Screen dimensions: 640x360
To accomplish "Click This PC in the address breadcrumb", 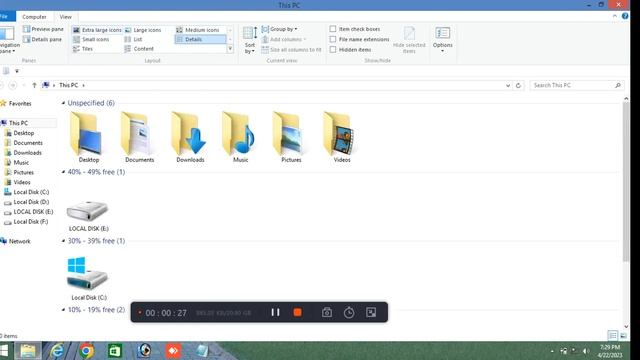I will 69,85.
